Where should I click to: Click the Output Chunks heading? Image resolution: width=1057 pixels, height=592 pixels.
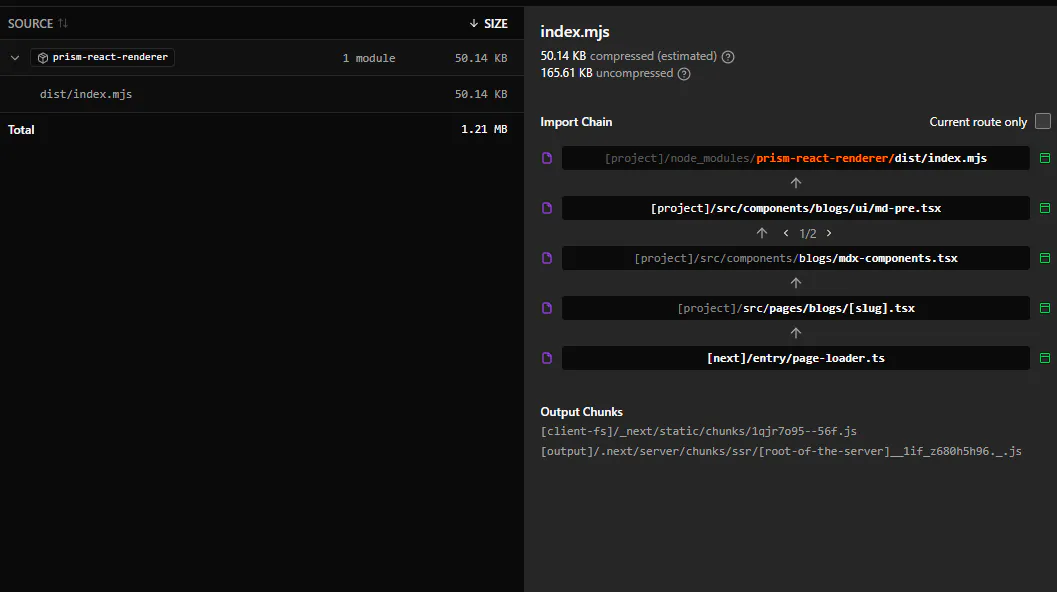(x=582, y=412)
